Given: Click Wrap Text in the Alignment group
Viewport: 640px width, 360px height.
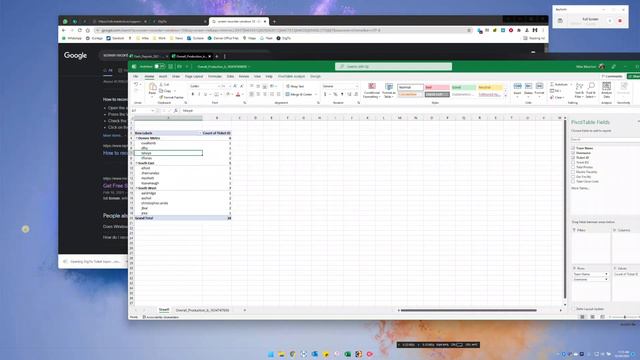Looking at the screenshot, I should [296, 86].
